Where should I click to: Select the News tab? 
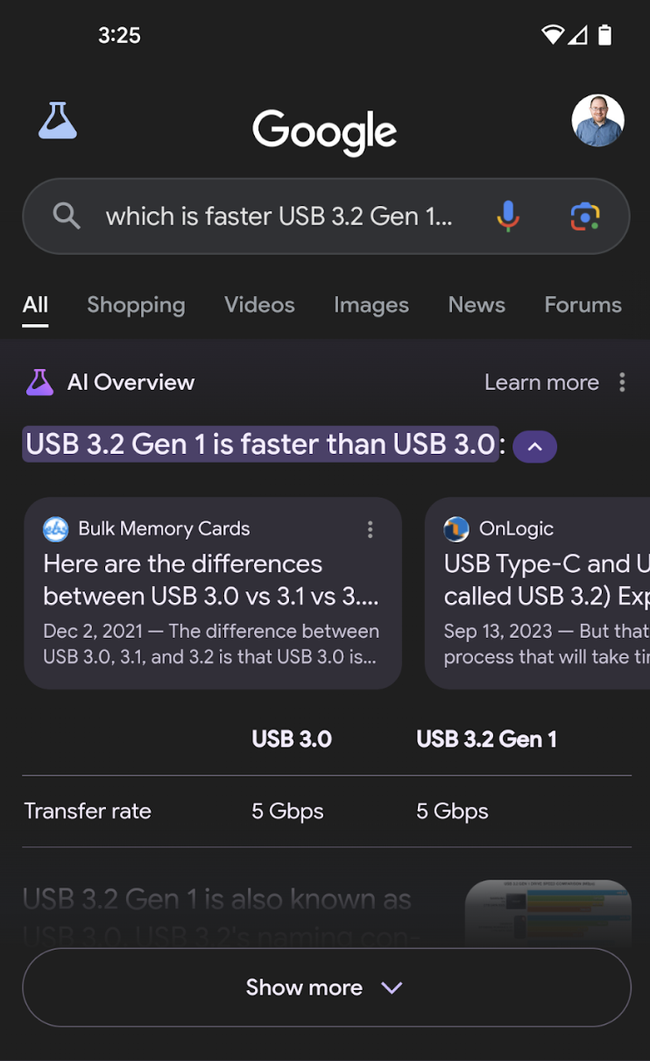coord(476,305)
